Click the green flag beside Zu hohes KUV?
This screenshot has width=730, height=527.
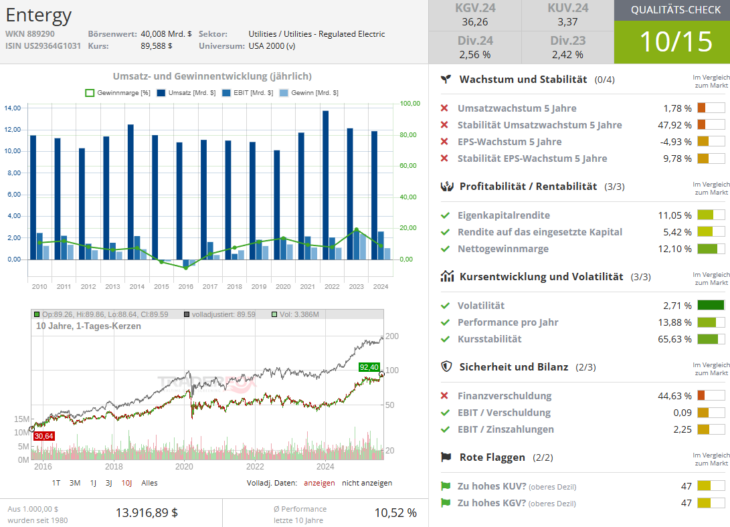point(446,486)
